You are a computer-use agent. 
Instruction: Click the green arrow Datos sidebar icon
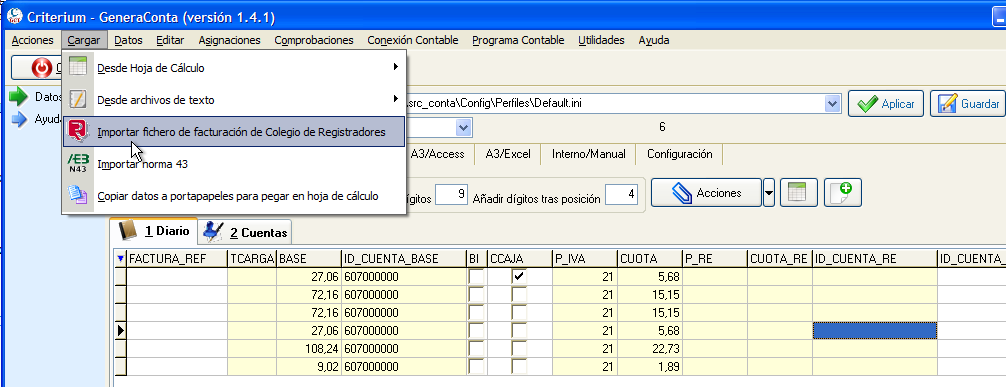[19, 97]
